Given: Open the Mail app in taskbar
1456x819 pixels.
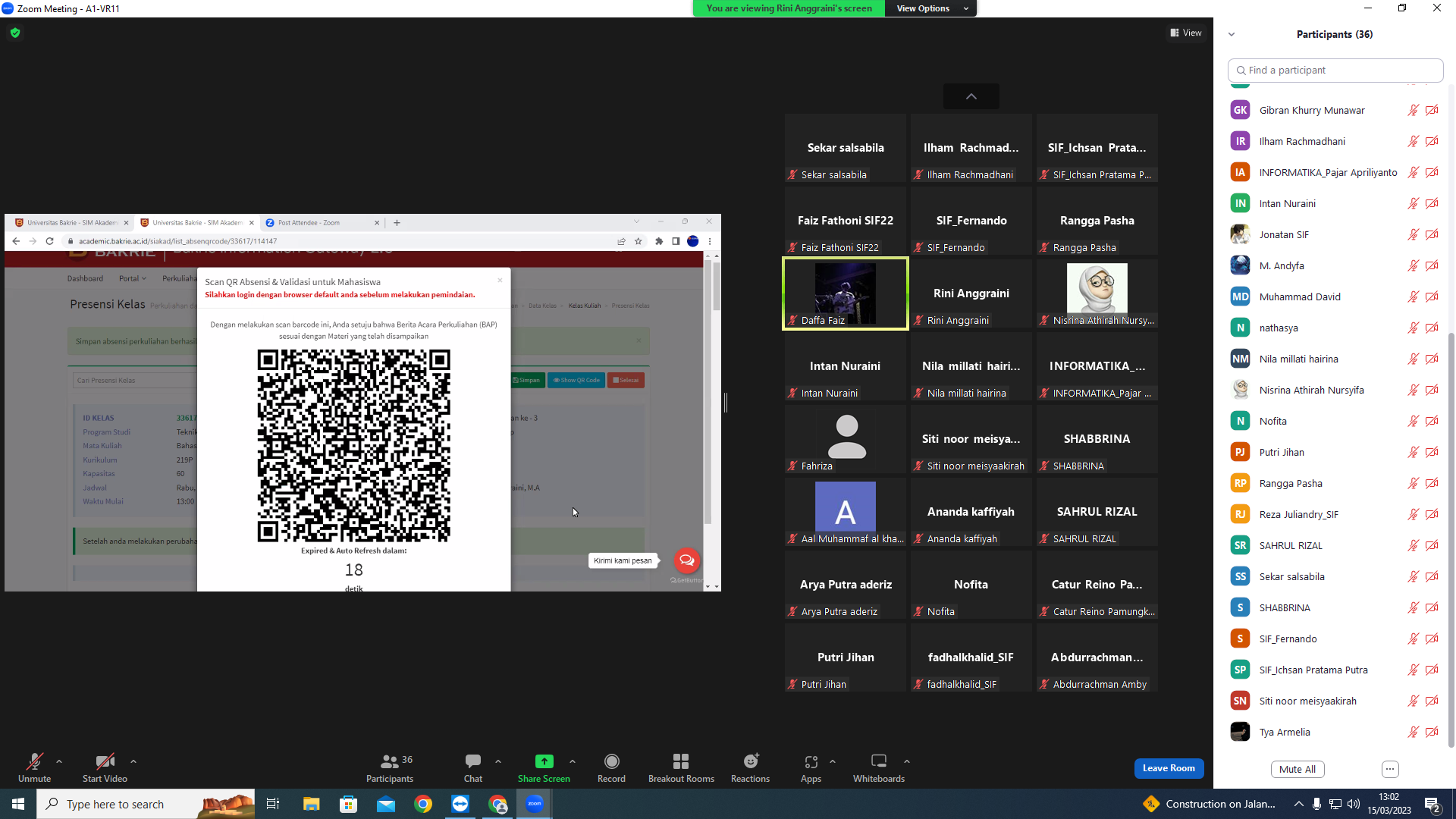Looking at the screenshot, I should tap(386, 804).
